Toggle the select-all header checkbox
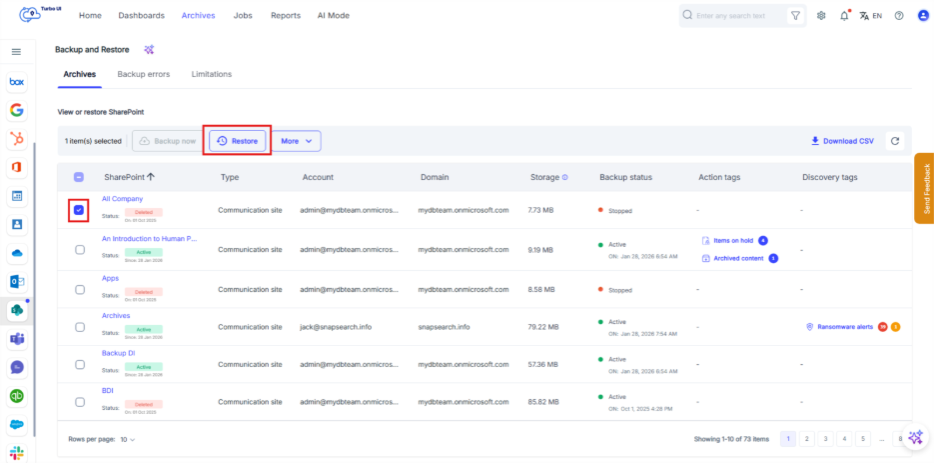 [80, 178]
